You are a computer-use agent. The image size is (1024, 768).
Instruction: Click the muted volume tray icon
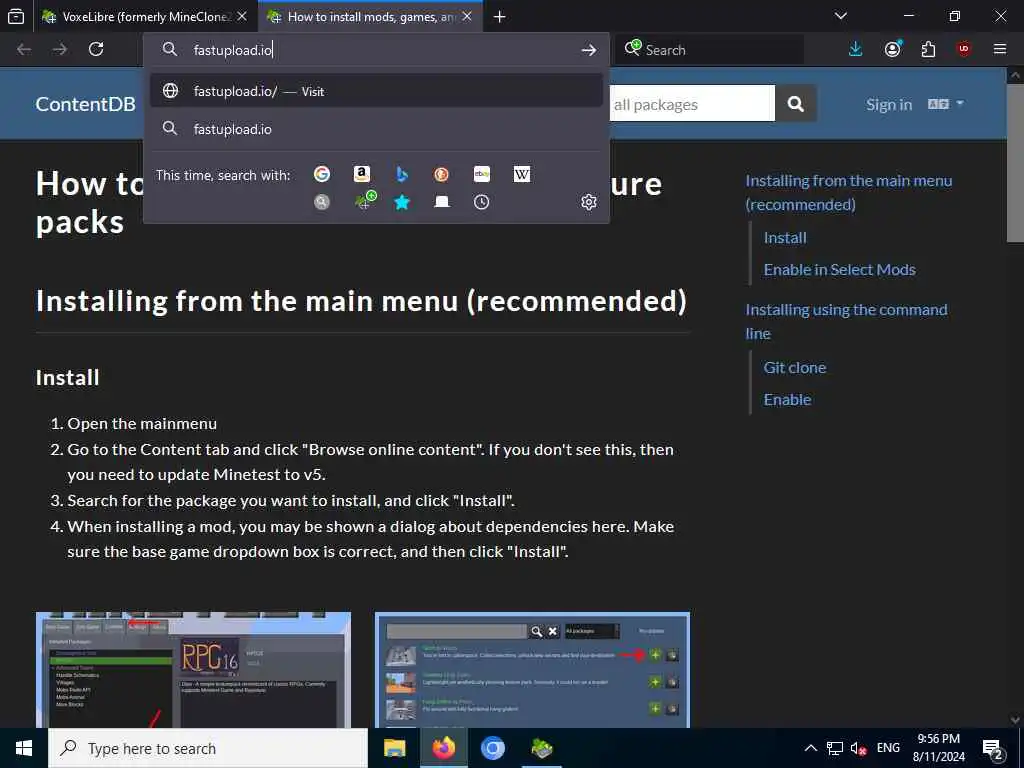[x=858, y=748]
